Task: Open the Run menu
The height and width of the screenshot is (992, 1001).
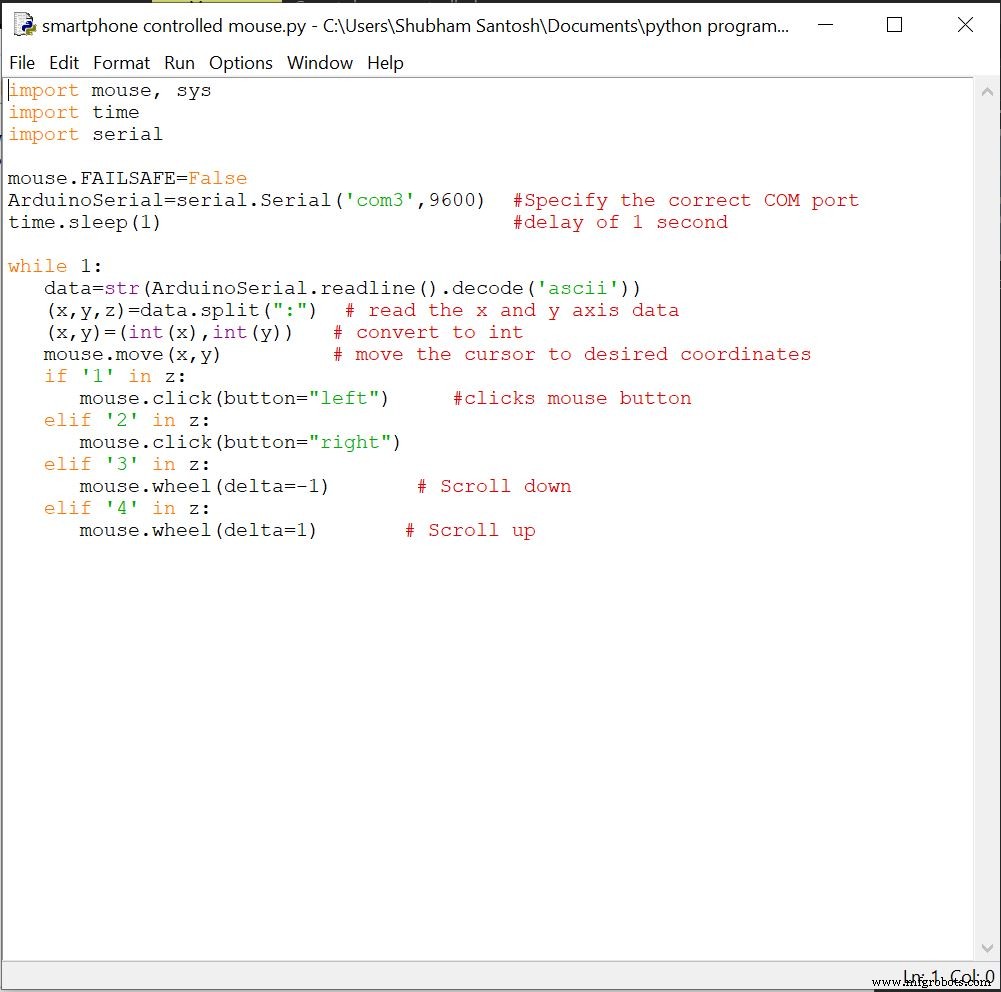Action: (x=180, y=63)
